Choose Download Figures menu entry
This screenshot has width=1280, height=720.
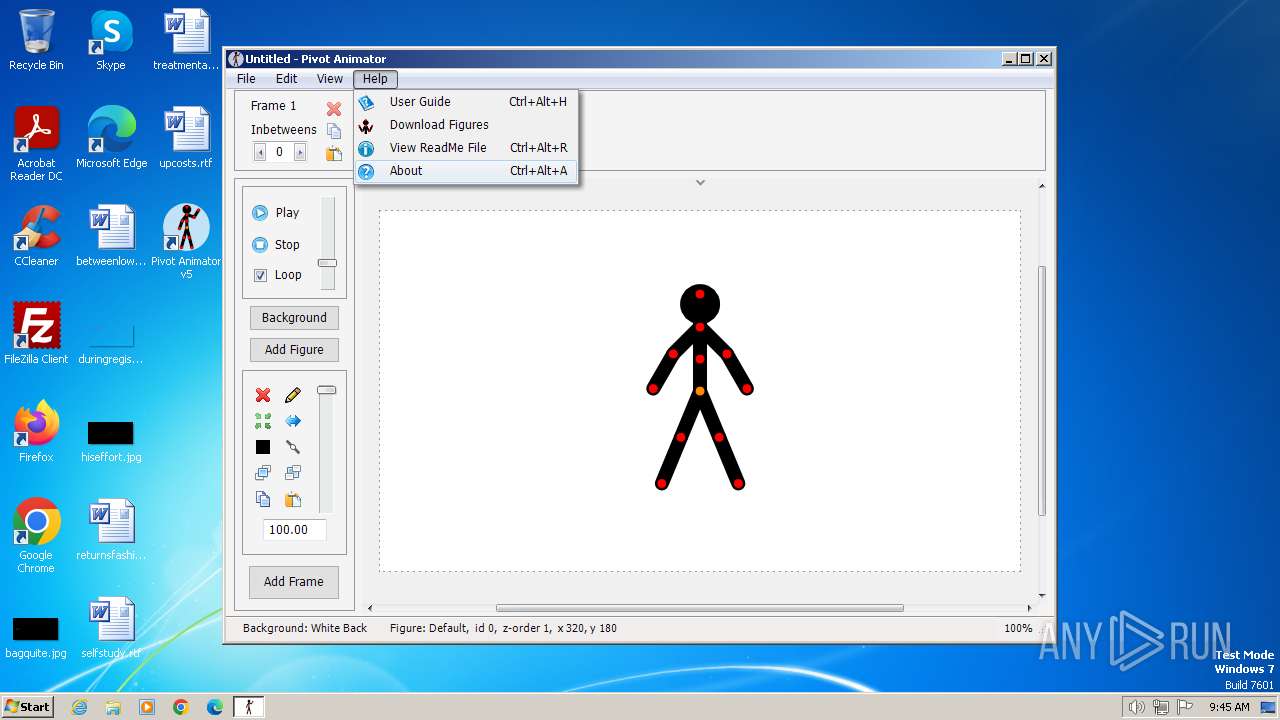coord(465,125)
